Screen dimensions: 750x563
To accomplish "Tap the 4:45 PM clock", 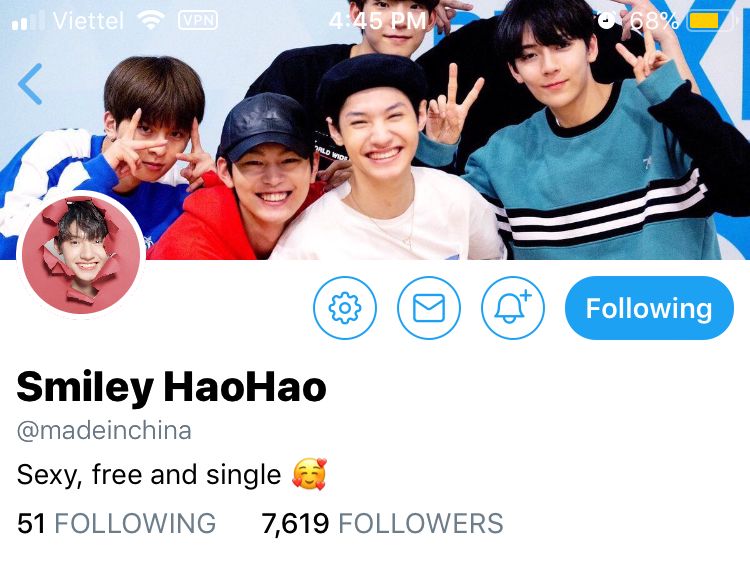I will pos(377,21).
